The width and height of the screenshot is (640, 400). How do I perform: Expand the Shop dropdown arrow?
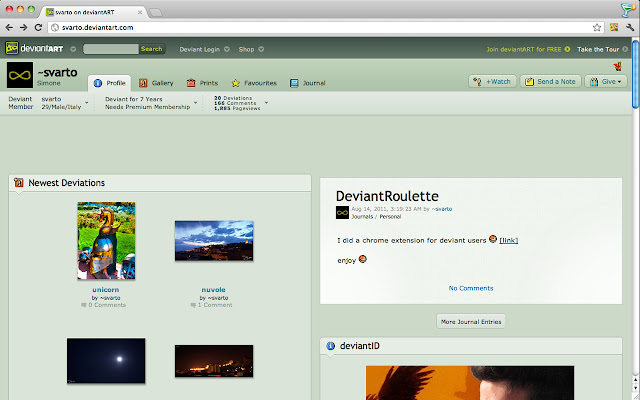(x=261, y=49)
